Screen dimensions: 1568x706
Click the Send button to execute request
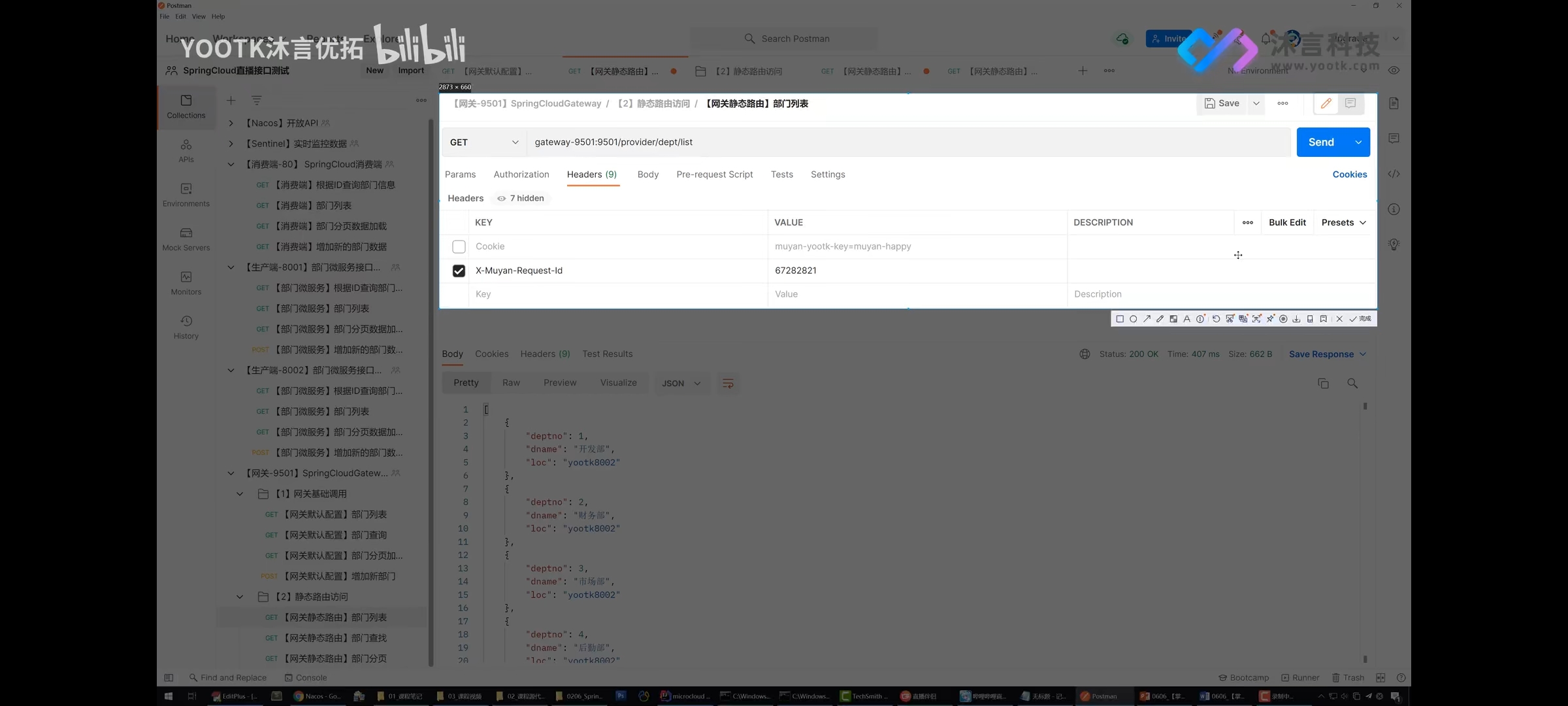[1321, 142]
